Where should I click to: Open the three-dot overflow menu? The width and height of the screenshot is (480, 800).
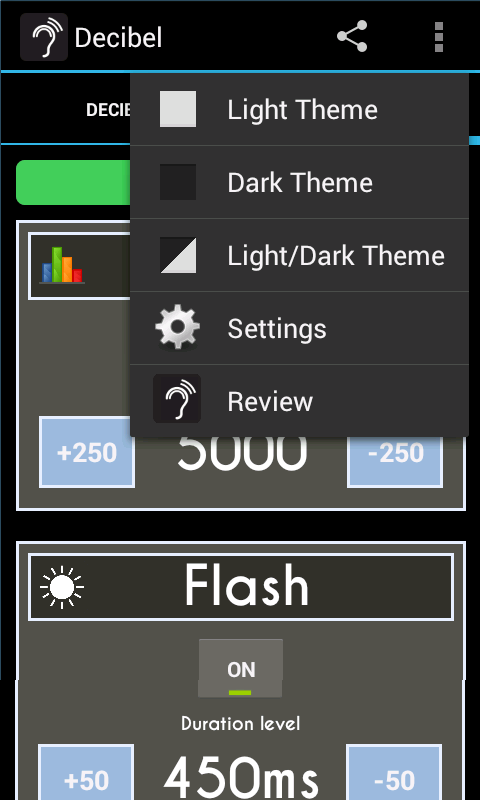439,37
